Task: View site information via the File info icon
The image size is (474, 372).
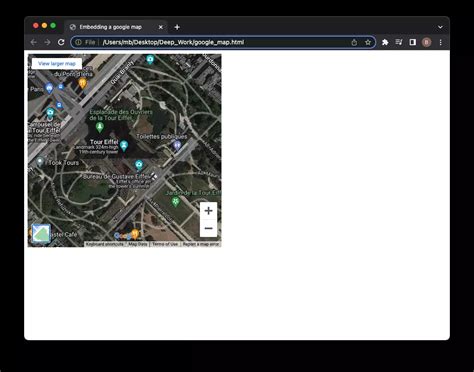Action: [x=85, y=42]
